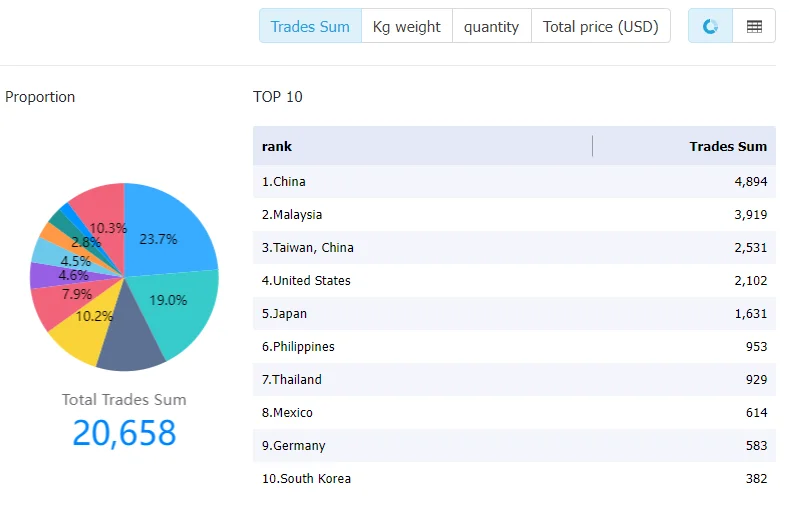Click the 10.South Korea row label
This screenshot has width=789, height=505.
click(306, 479)
